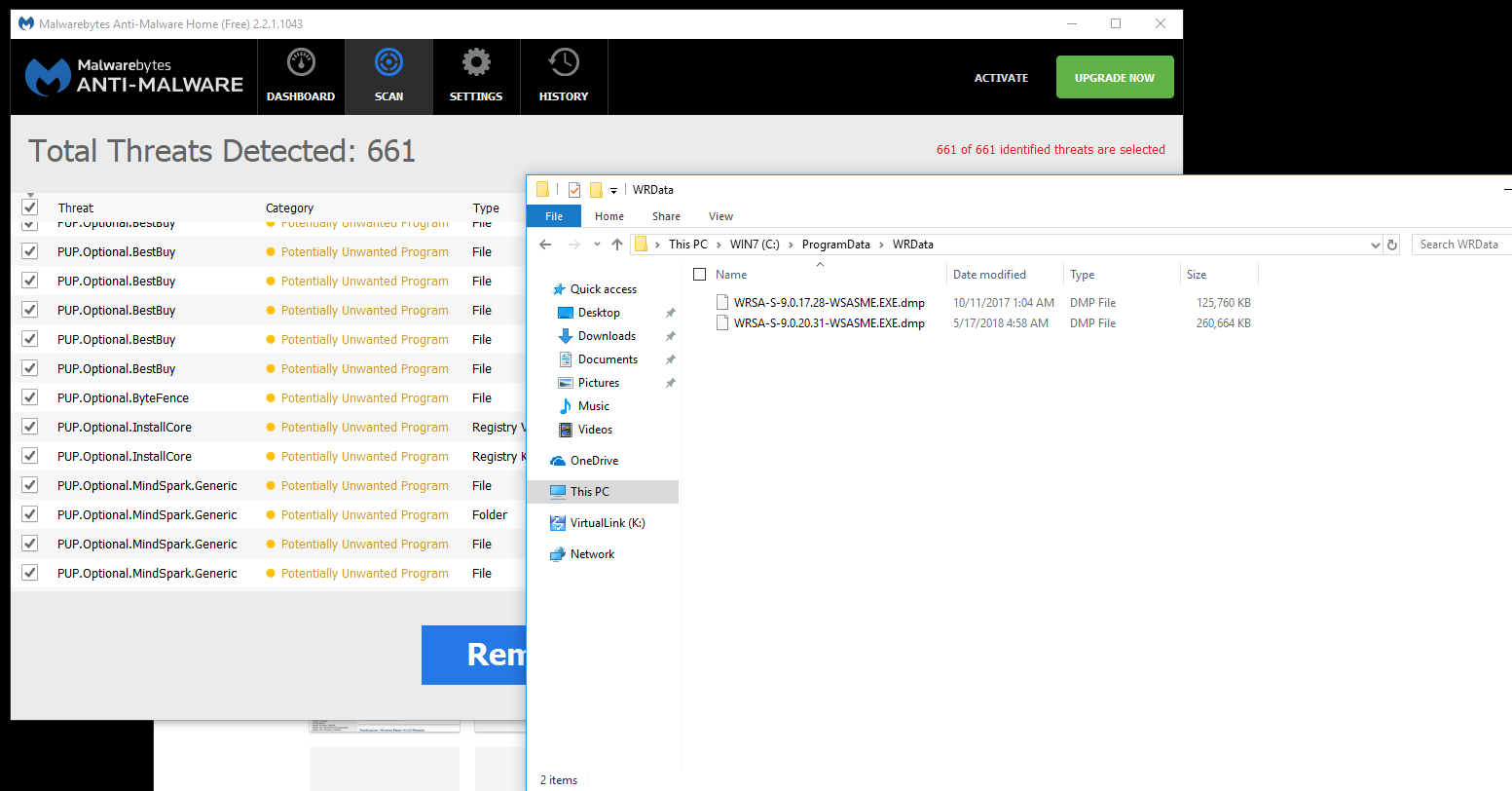Click the 5/17/2018 4:58 AM date
1512x791 pixels.
(x=1001, y=323)
